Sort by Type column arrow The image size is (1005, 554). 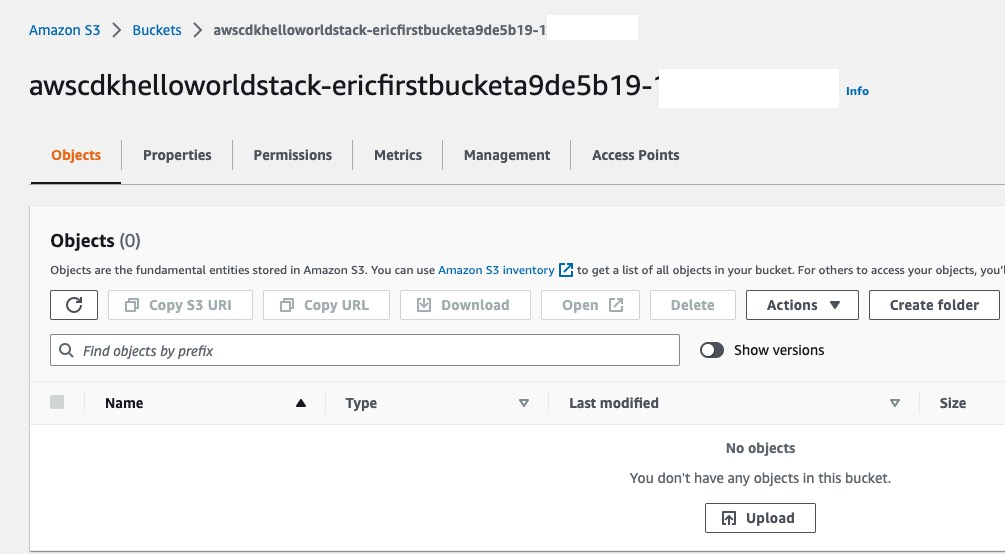[524, 403]
